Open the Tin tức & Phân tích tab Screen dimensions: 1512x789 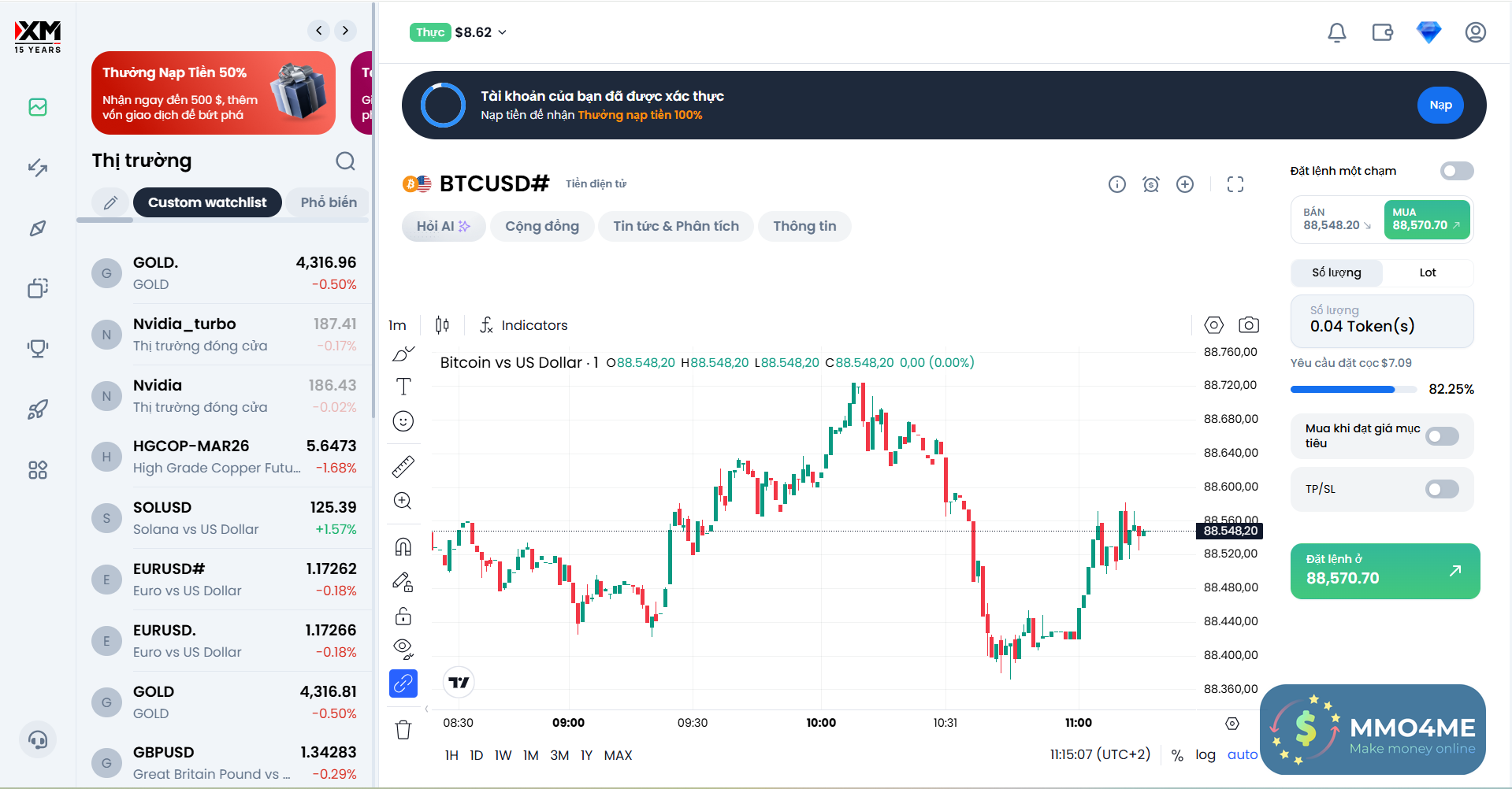675,226
